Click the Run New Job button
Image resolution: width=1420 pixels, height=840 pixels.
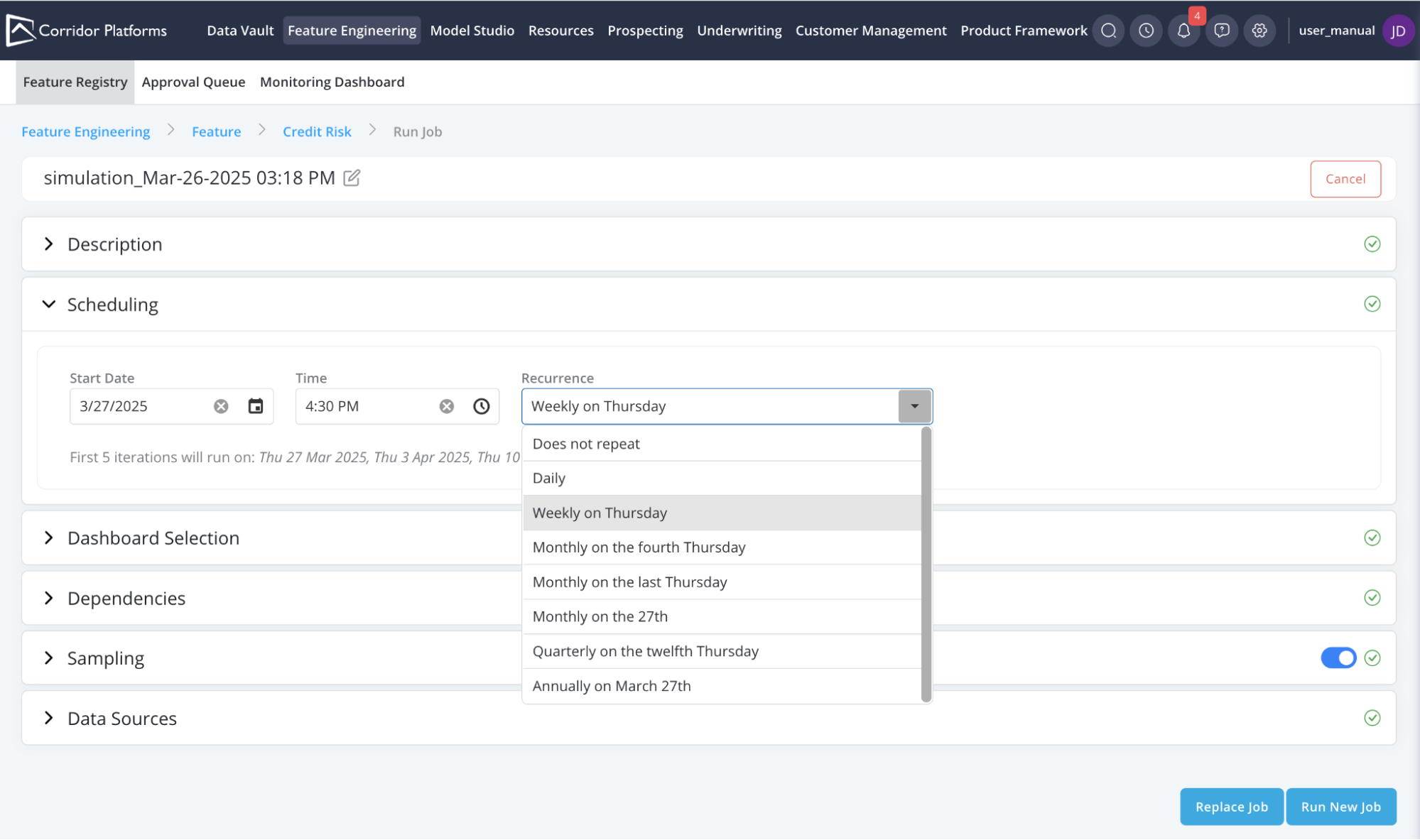pyautogui.click(x=1340, y=807)
